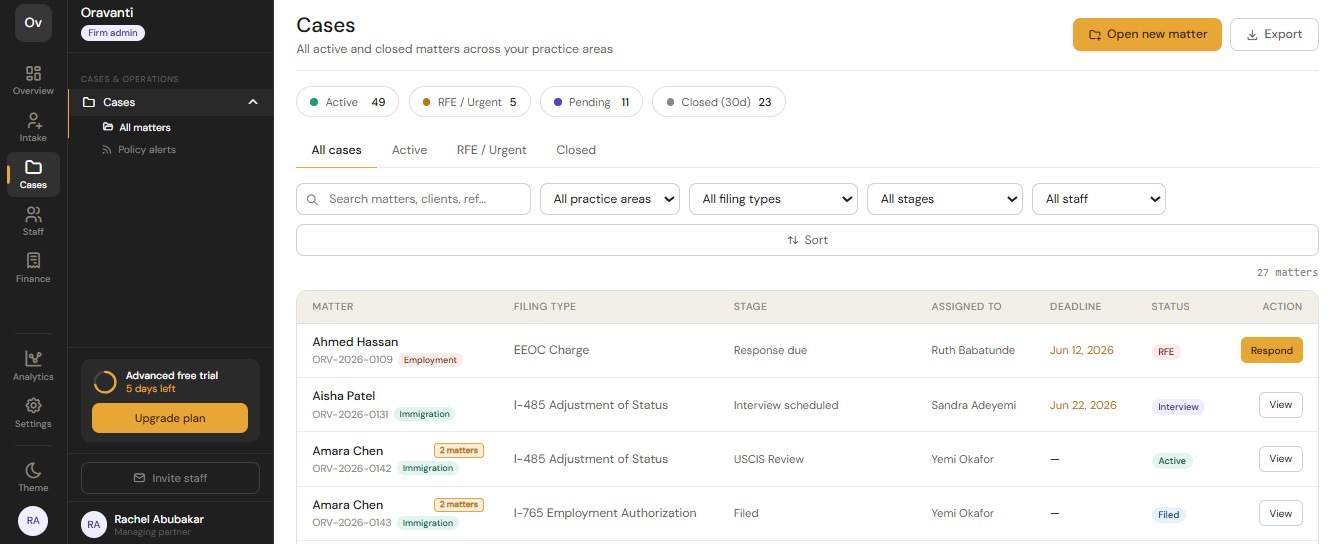This screenshot has width=1341, height=544.
Task: Select the Cases sidebar icon
Action: click(x=33, y=174)
